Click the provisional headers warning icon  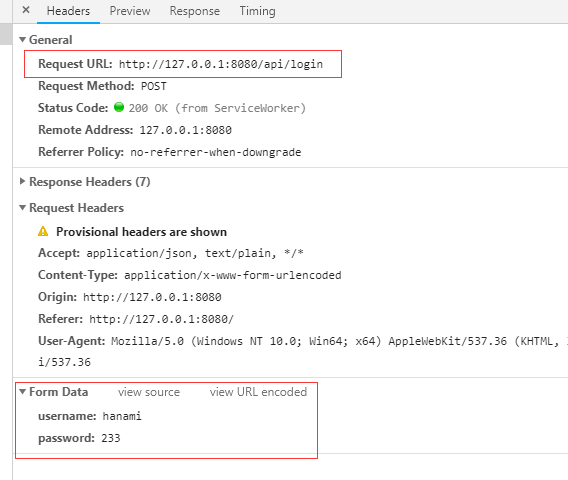point(43,231)
